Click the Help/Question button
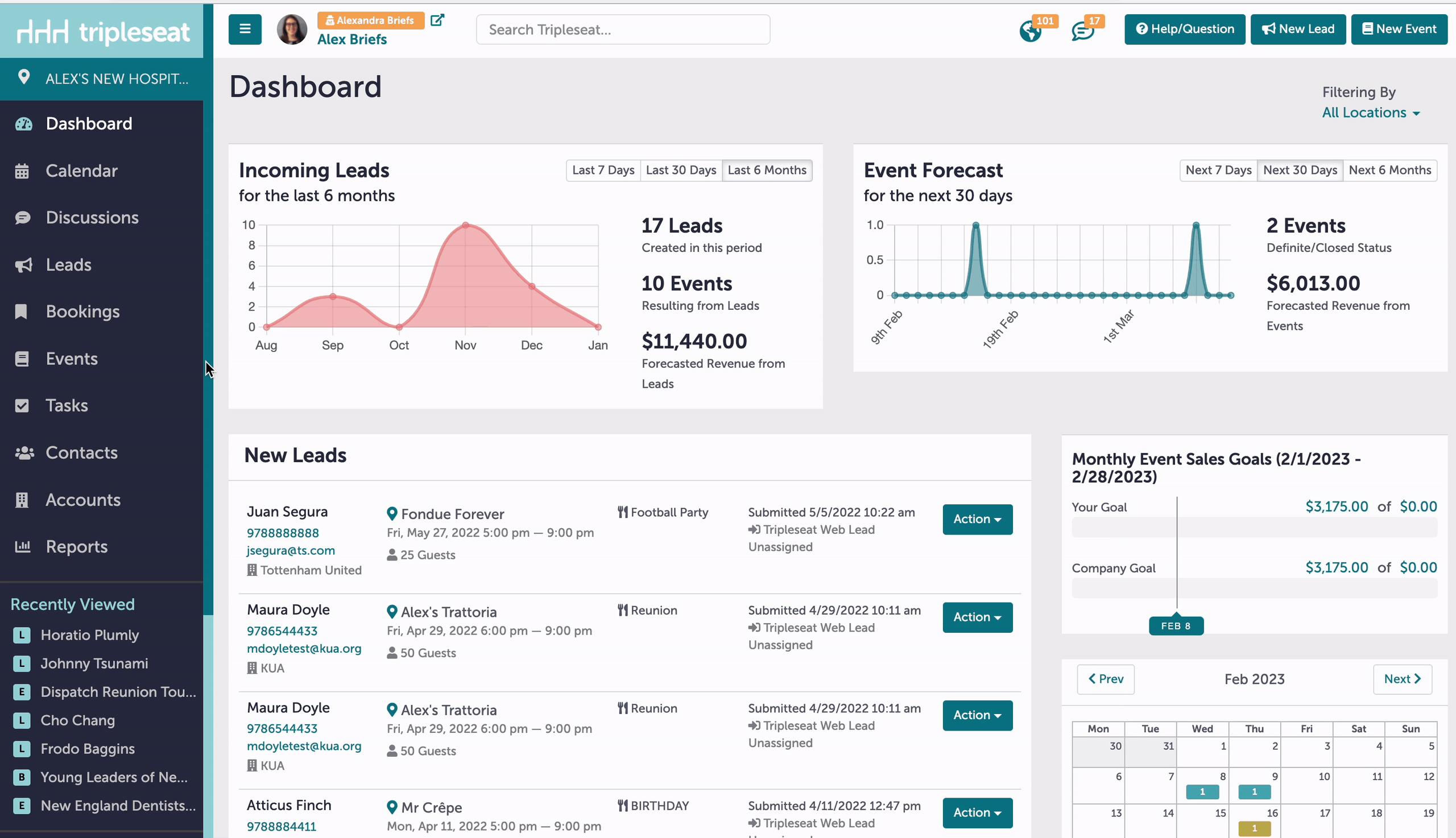This screenshot has width=1456, height=838. [x=1184, y=30]
